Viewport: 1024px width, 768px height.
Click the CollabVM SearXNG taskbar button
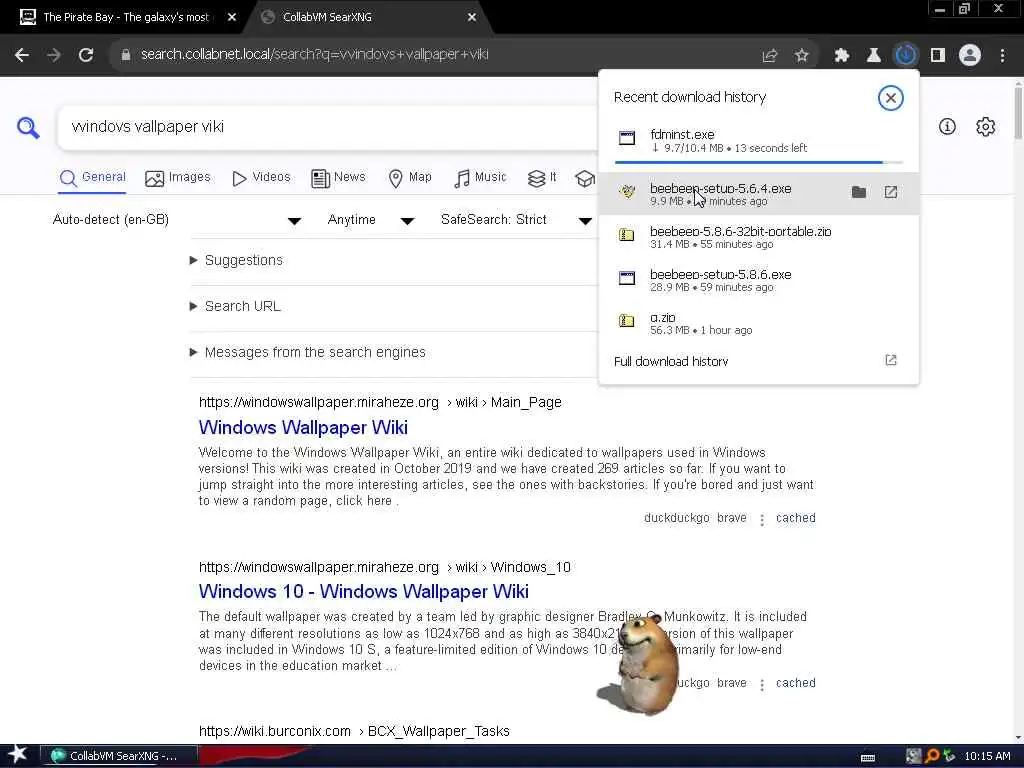tap(120, 756)
